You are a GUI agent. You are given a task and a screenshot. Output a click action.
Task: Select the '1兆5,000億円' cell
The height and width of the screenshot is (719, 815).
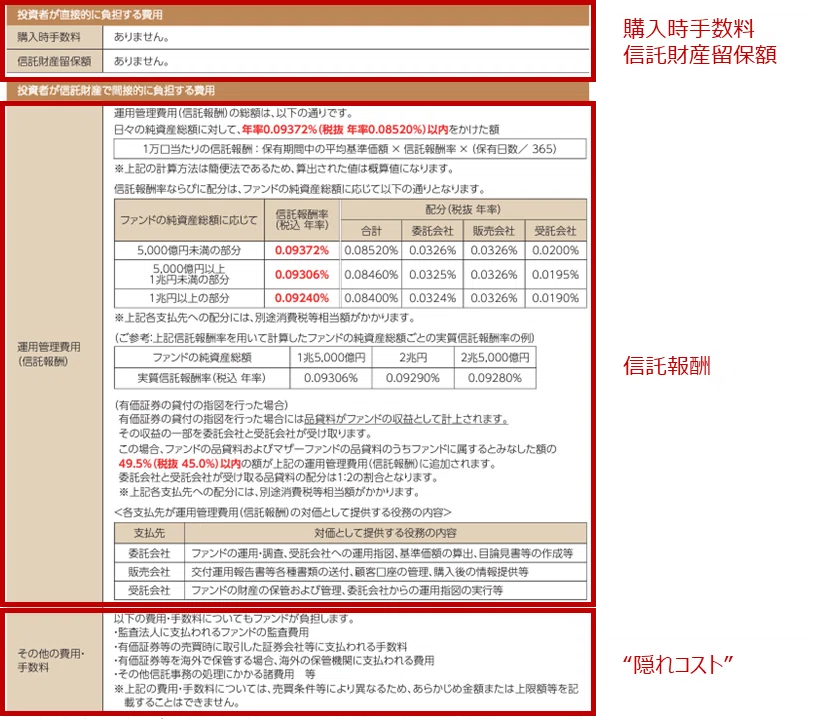click(x=331, y=357)
